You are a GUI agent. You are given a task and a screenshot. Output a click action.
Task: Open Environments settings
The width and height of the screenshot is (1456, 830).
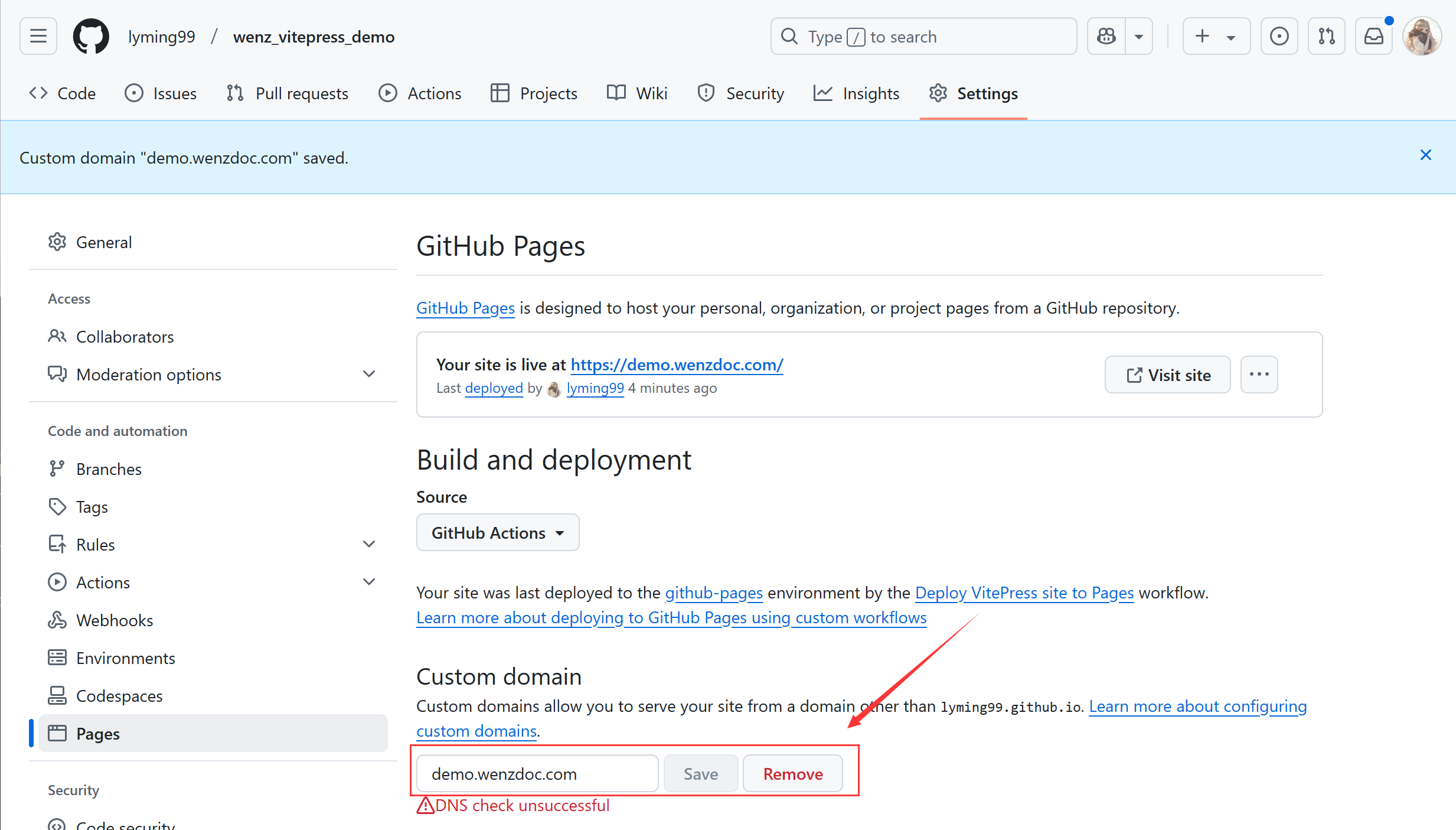point(213,658)
